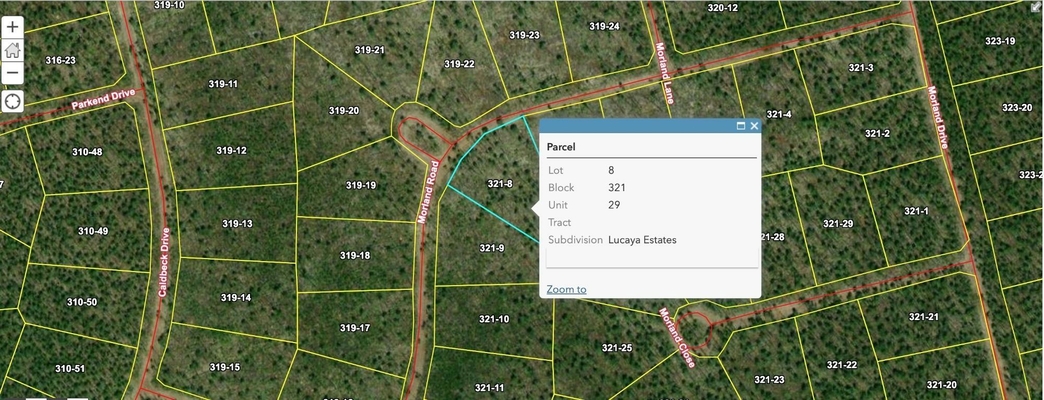Close the Parcel info popup

(754, 126)
